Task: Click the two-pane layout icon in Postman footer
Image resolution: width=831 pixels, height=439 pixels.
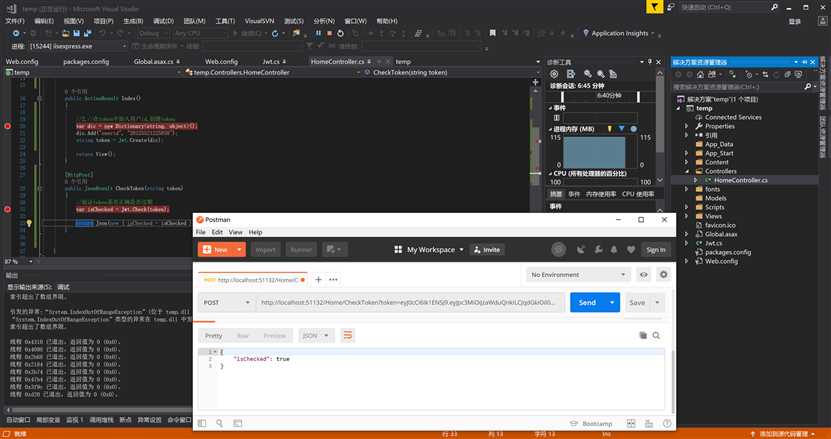Action: (x=631, y=423)
